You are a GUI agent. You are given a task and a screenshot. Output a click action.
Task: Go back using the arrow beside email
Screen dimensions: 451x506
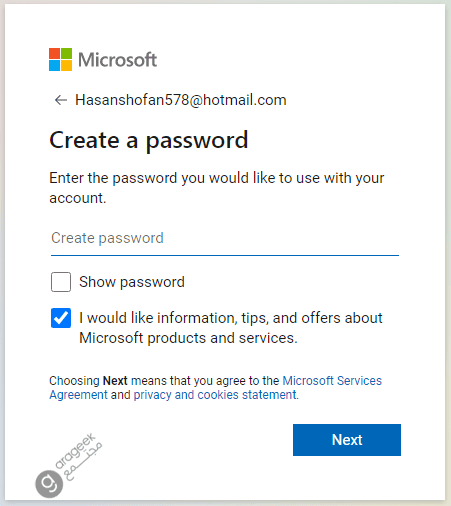pos(61,100)
